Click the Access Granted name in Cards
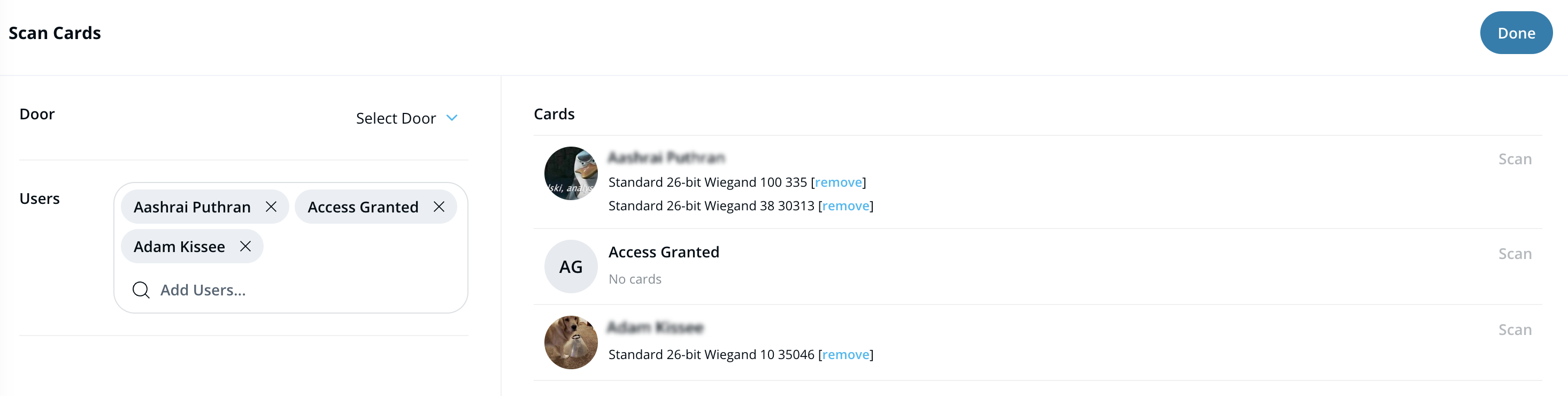Viewport: 1568px width, 396px height. (x=664, y=252)
